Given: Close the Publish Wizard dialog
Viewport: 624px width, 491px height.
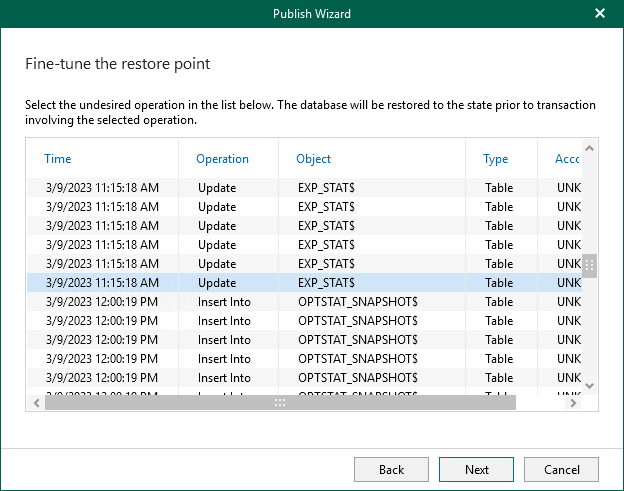Looking at the screenshot, I should click(599, 14).
